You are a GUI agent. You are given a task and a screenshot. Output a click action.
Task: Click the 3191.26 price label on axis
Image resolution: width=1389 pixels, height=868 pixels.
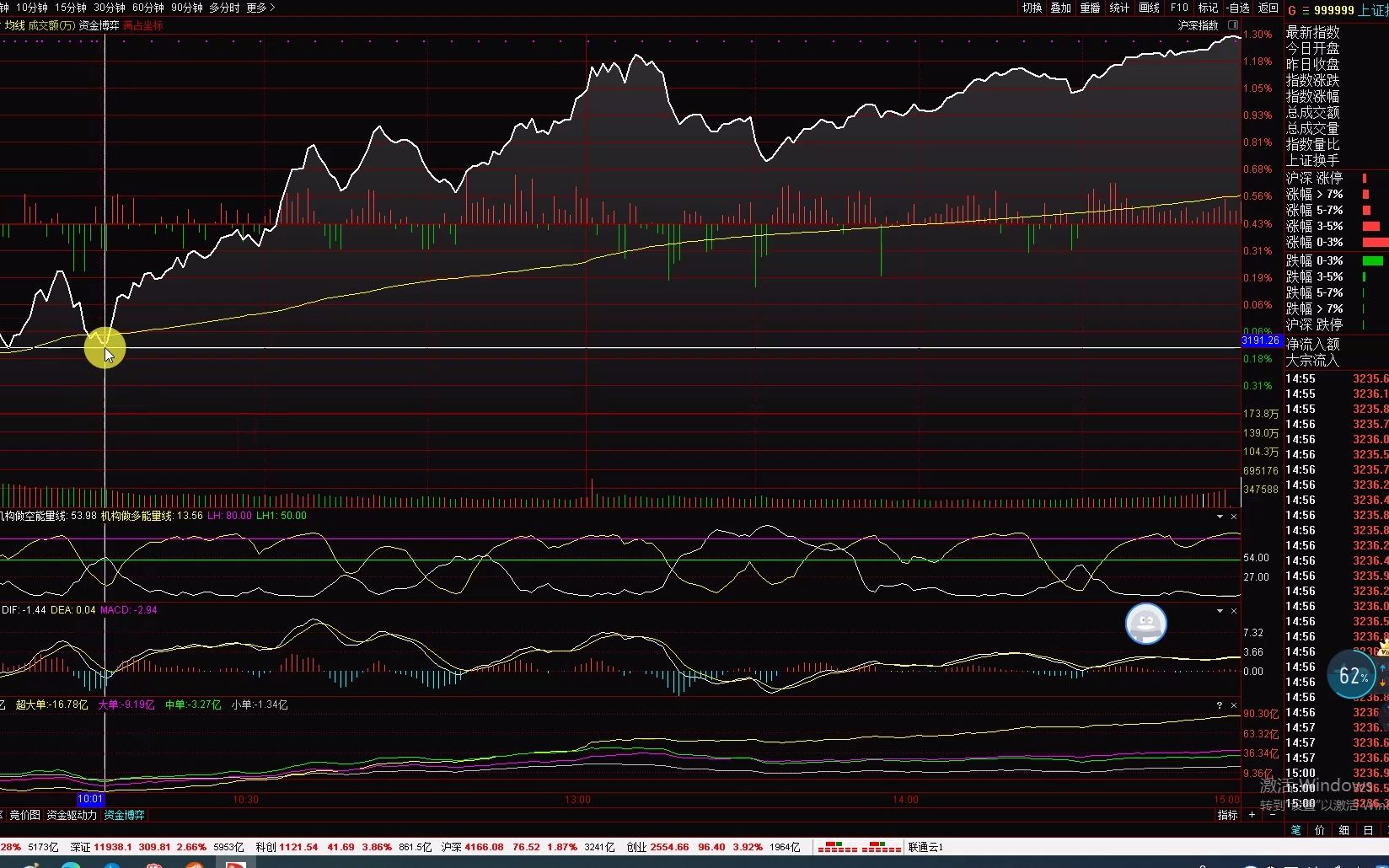(1261, 340)
